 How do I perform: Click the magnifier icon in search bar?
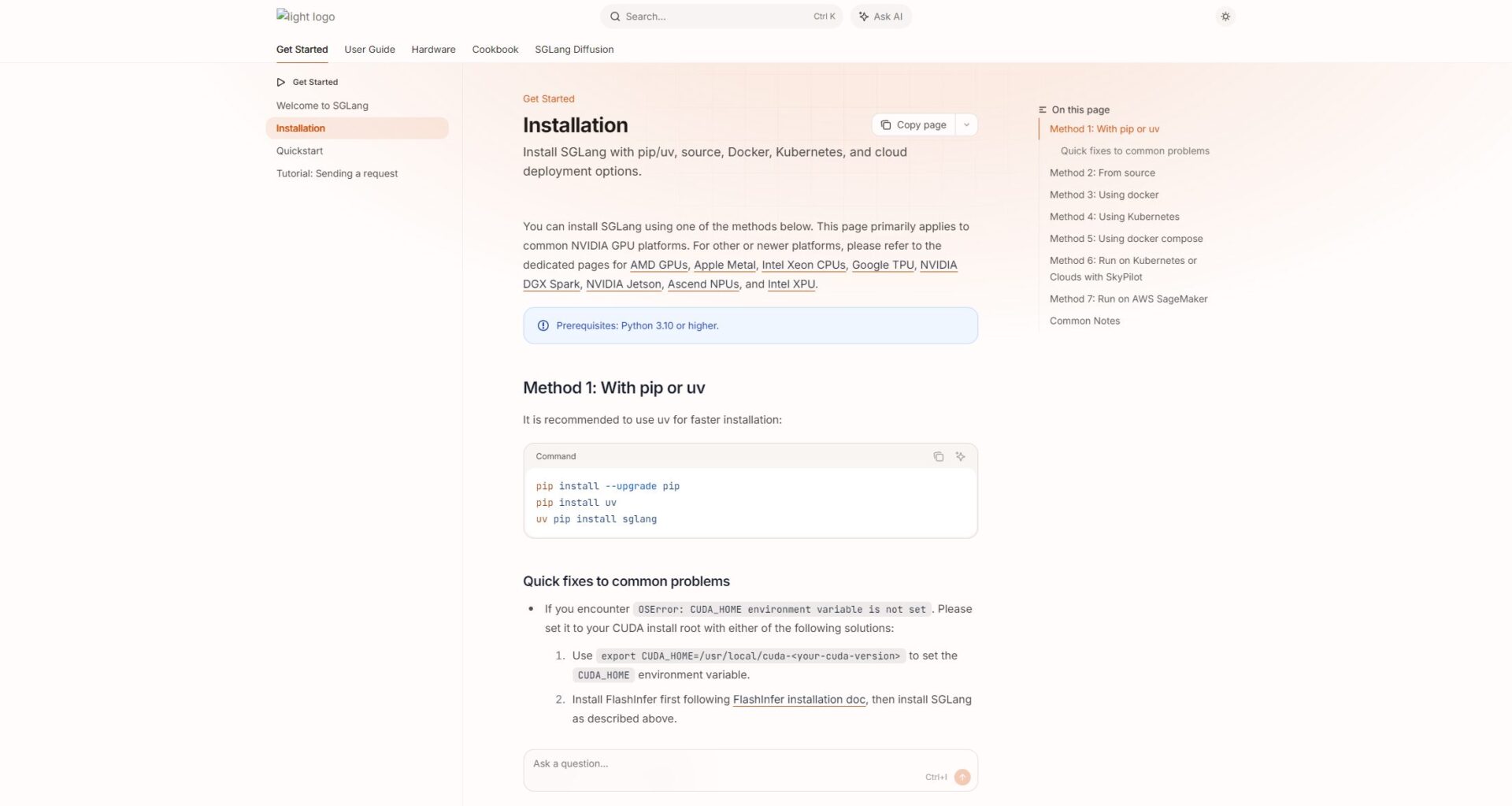coord(615,17)
